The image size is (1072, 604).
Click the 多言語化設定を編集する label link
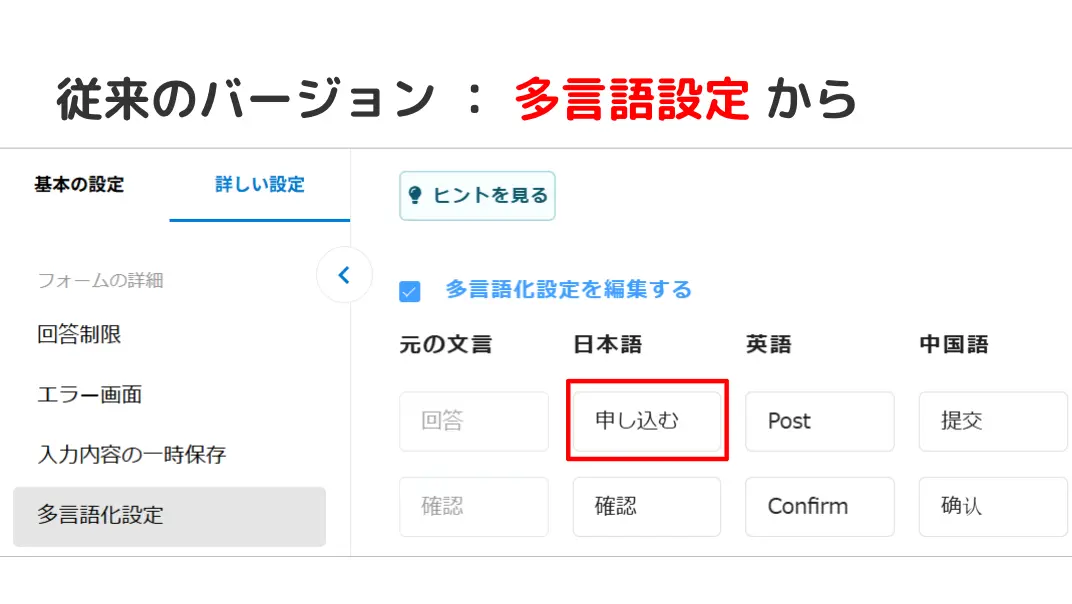coord(569,289)
